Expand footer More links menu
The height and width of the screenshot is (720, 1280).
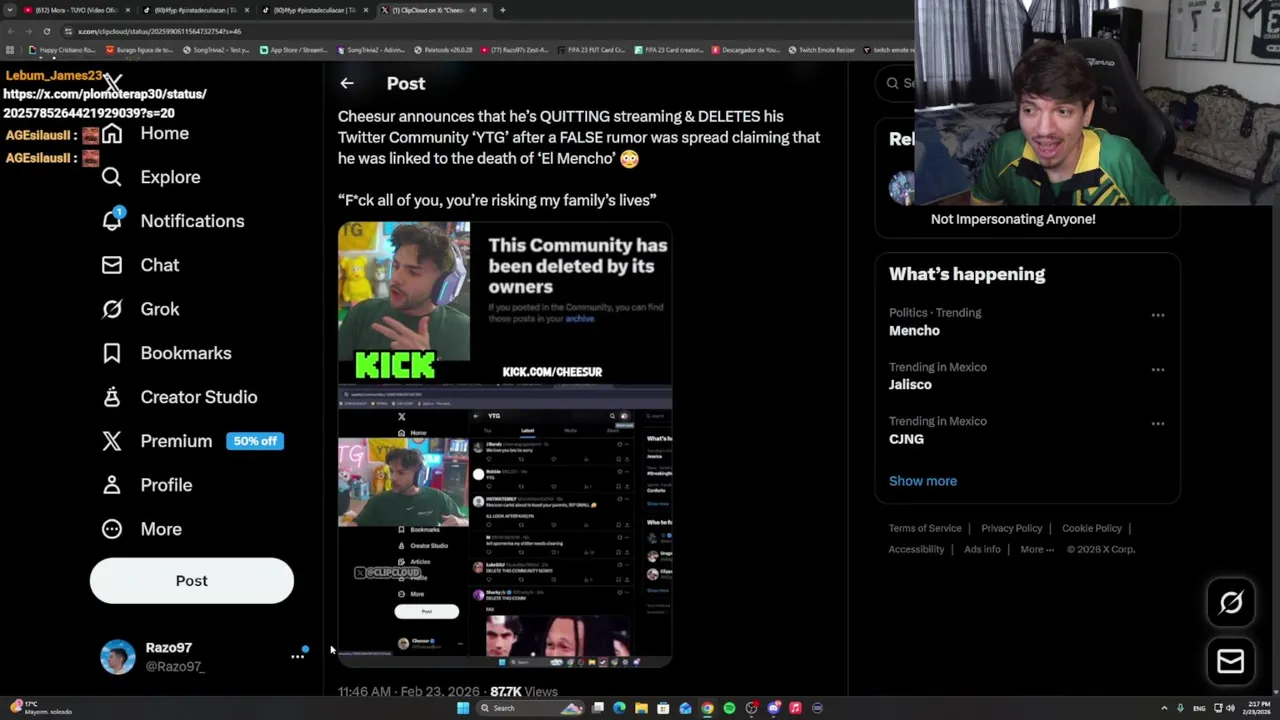(x=1037, y=549)
